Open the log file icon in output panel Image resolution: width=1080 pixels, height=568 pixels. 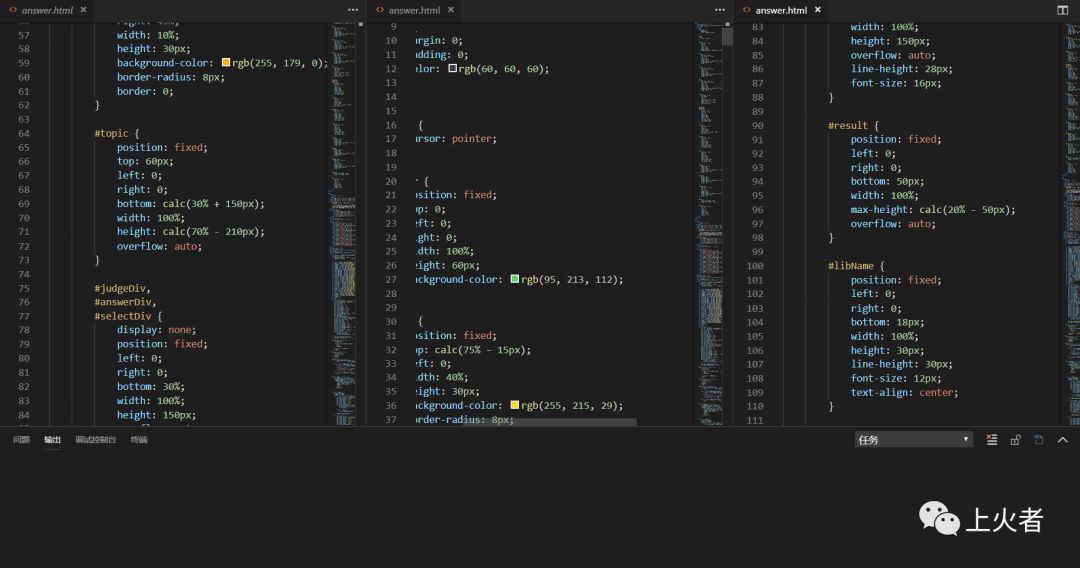click(x=1039, y=440)
